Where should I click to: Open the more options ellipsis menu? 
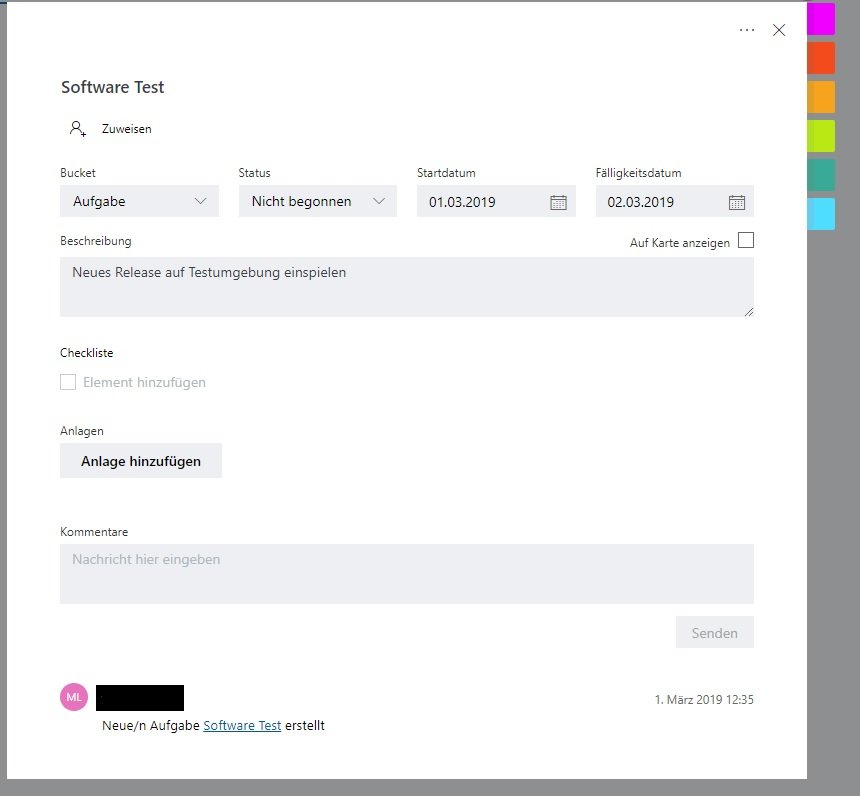pyautogui.click(x=746, y=30)
